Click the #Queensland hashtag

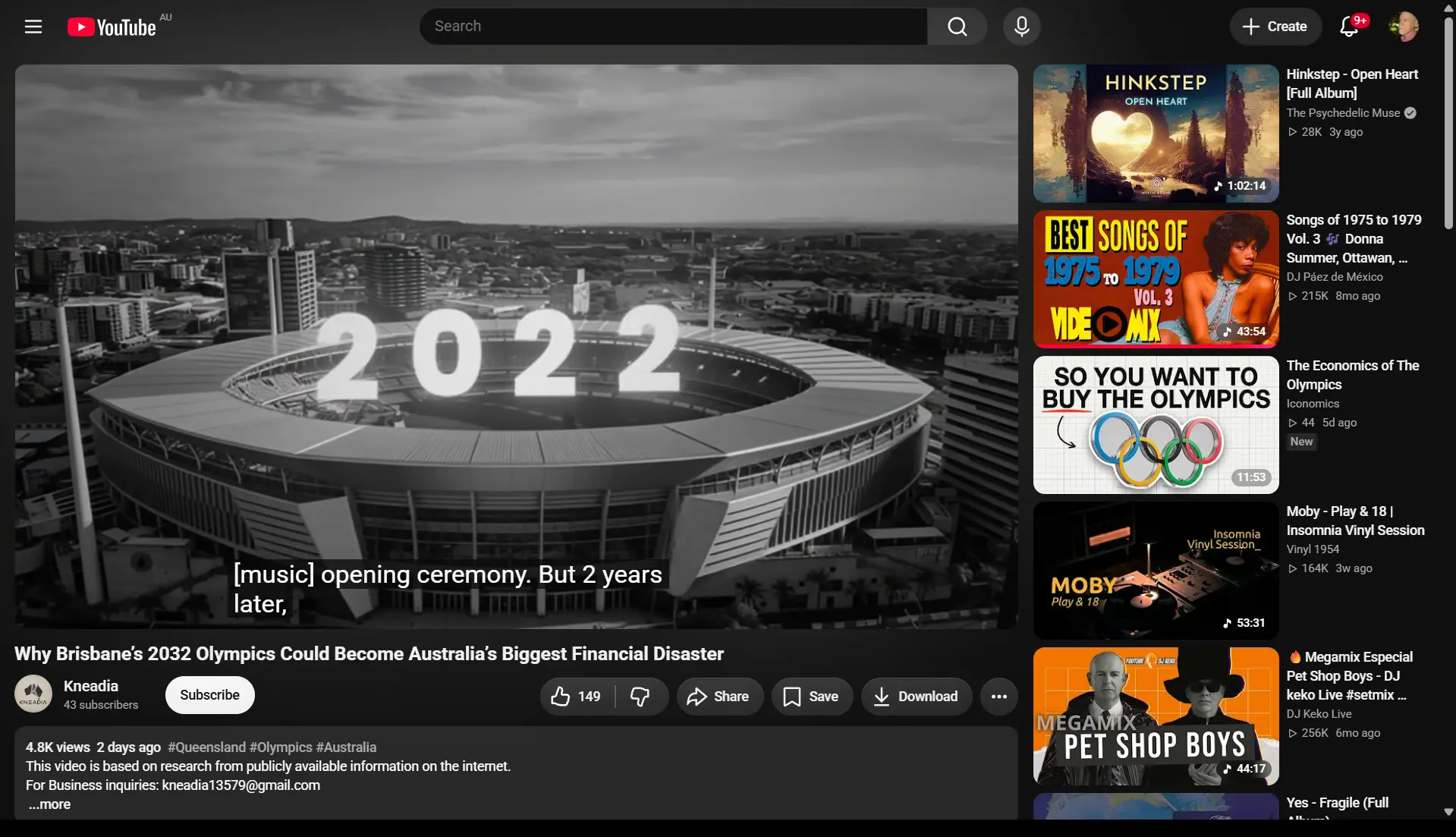[x=206, y=747]
